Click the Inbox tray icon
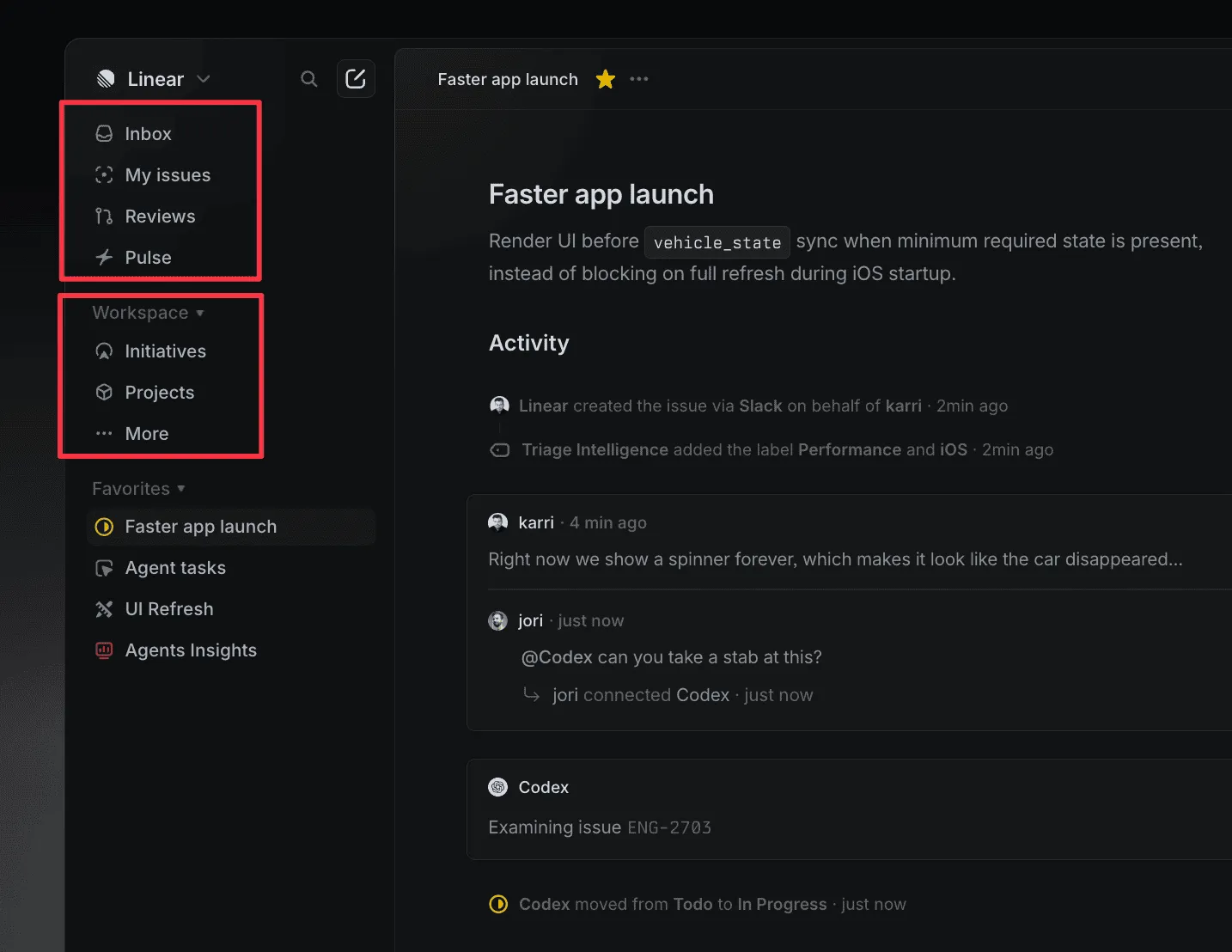The image size is (1232, 952). click(104, 134)
